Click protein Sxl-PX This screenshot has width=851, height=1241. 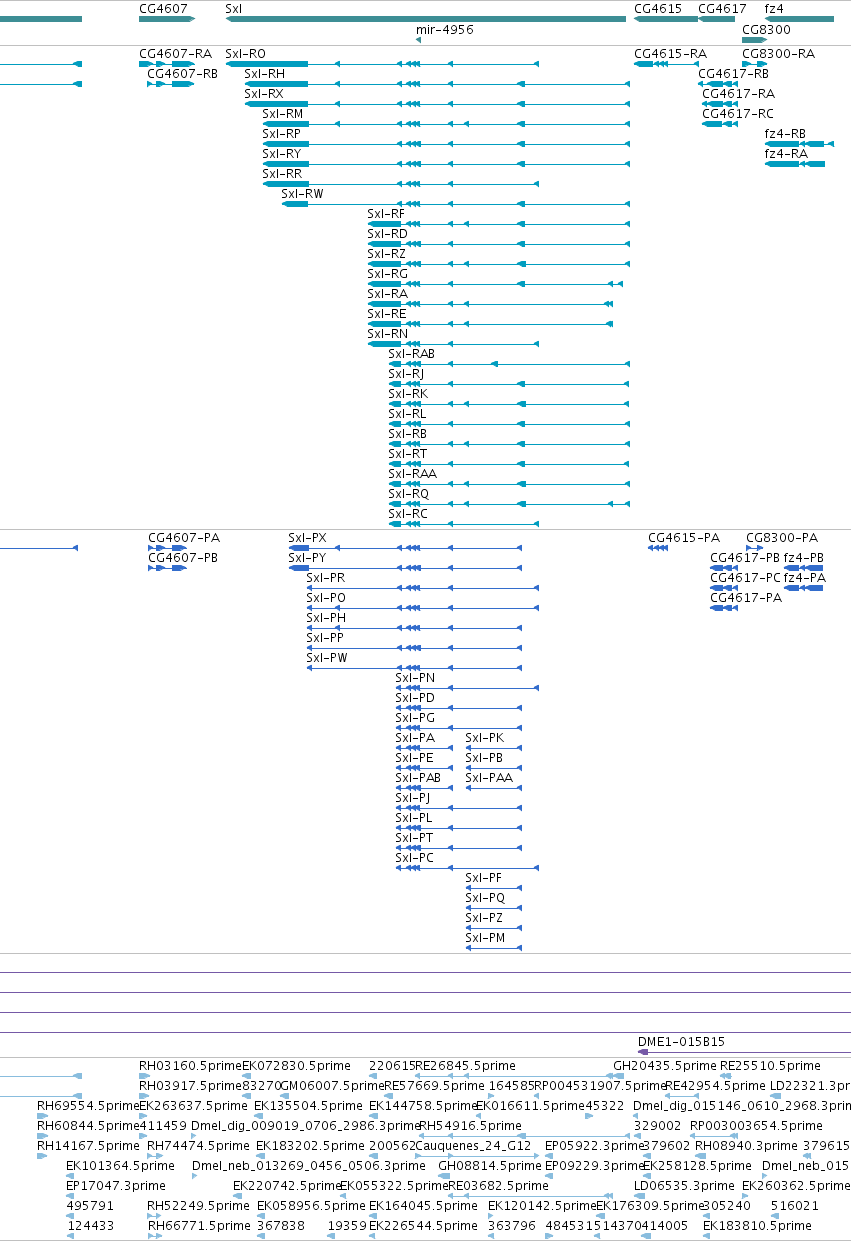[308, 537]
